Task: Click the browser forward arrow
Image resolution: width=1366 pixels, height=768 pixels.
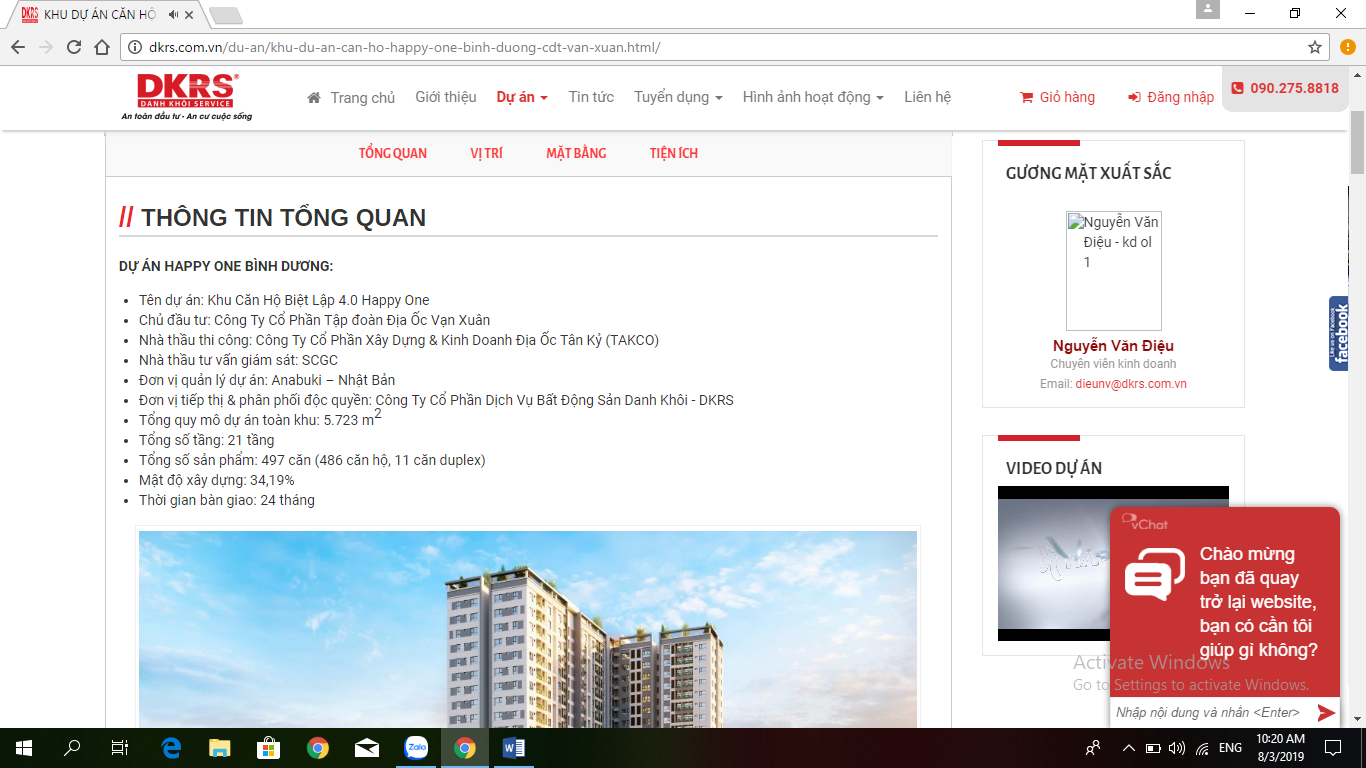Action: pyautogui.click(x=46, y=47)
